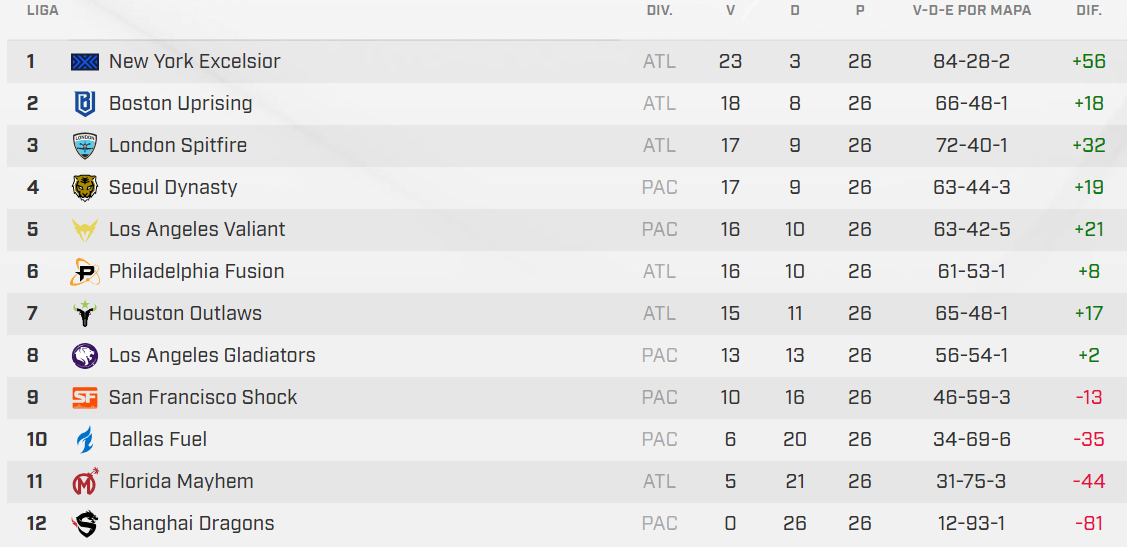Open the New York Excelsior team name

pos(195,61)
